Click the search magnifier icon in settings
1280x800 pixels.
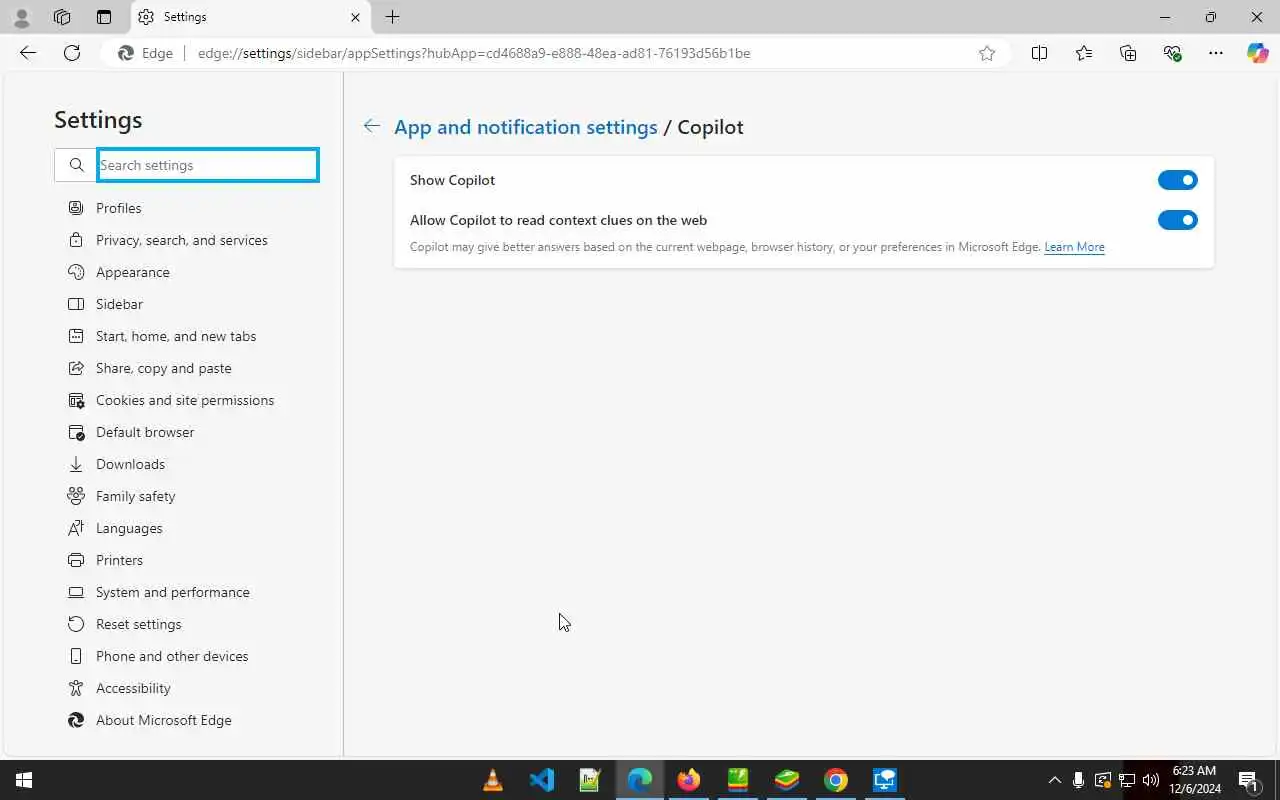pos(76,165)
